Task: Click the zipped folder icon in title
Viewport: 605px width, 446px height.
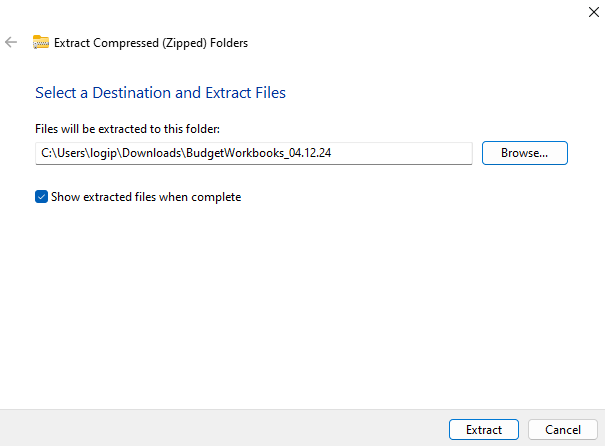Action: [x=41, y=42]
